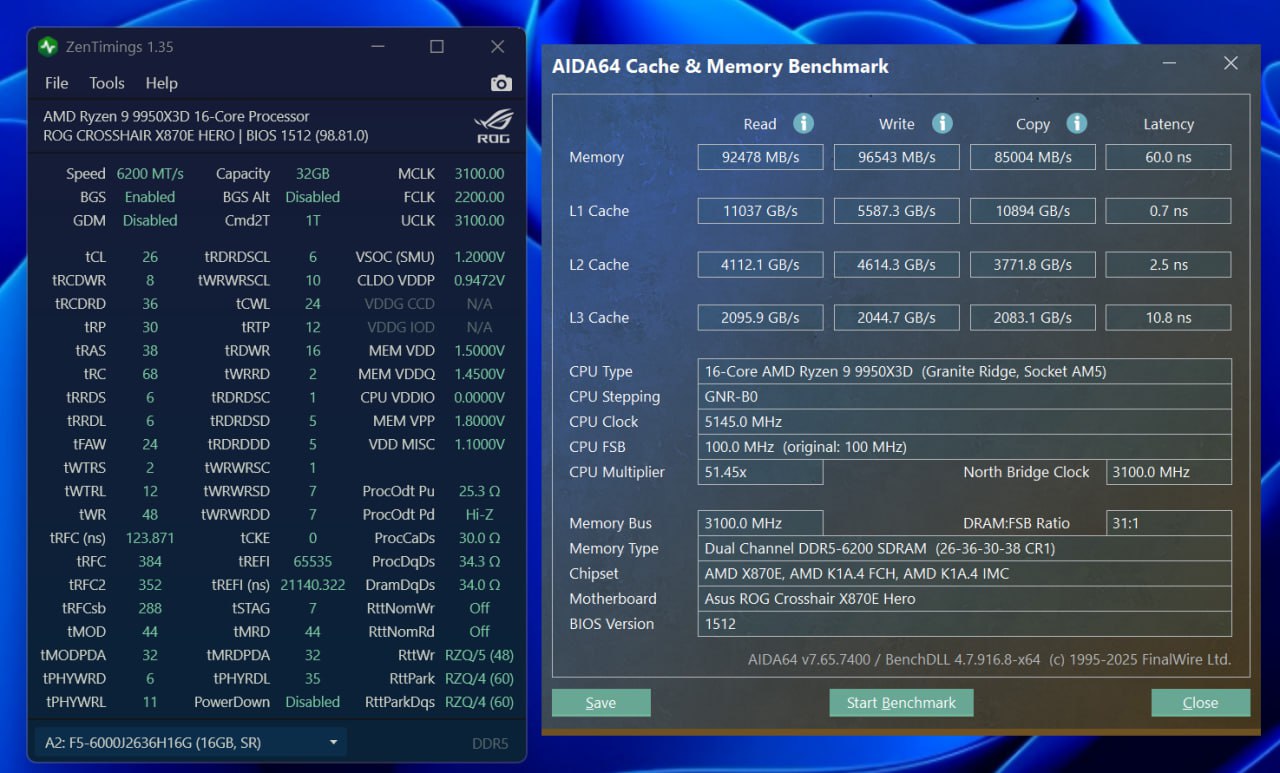Click the Chipset AMD X870E field
The width and height of the screenshot is (1280, 773).
click(964, 574)
